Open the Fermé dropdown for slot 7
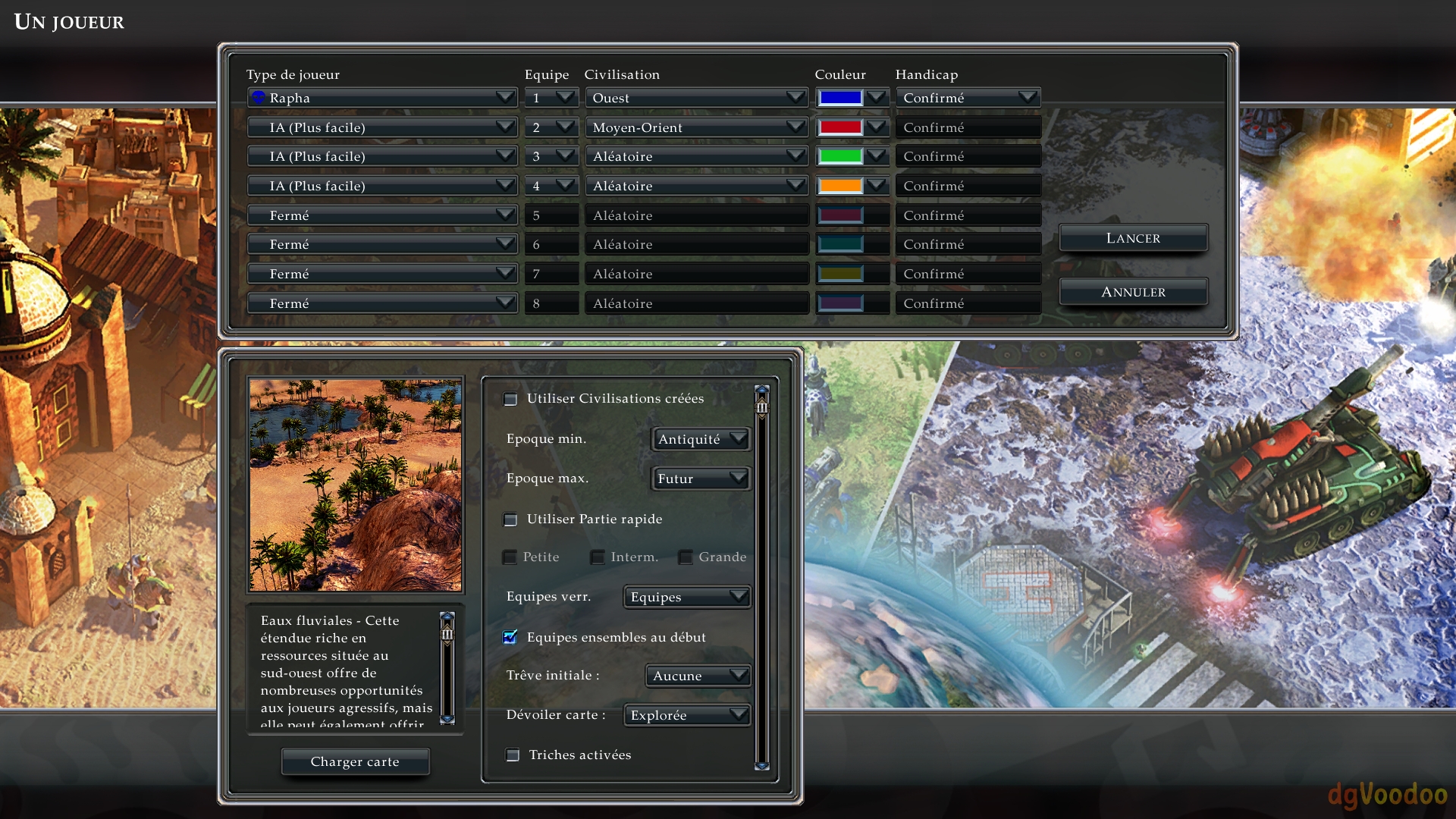 pos(383,274)
